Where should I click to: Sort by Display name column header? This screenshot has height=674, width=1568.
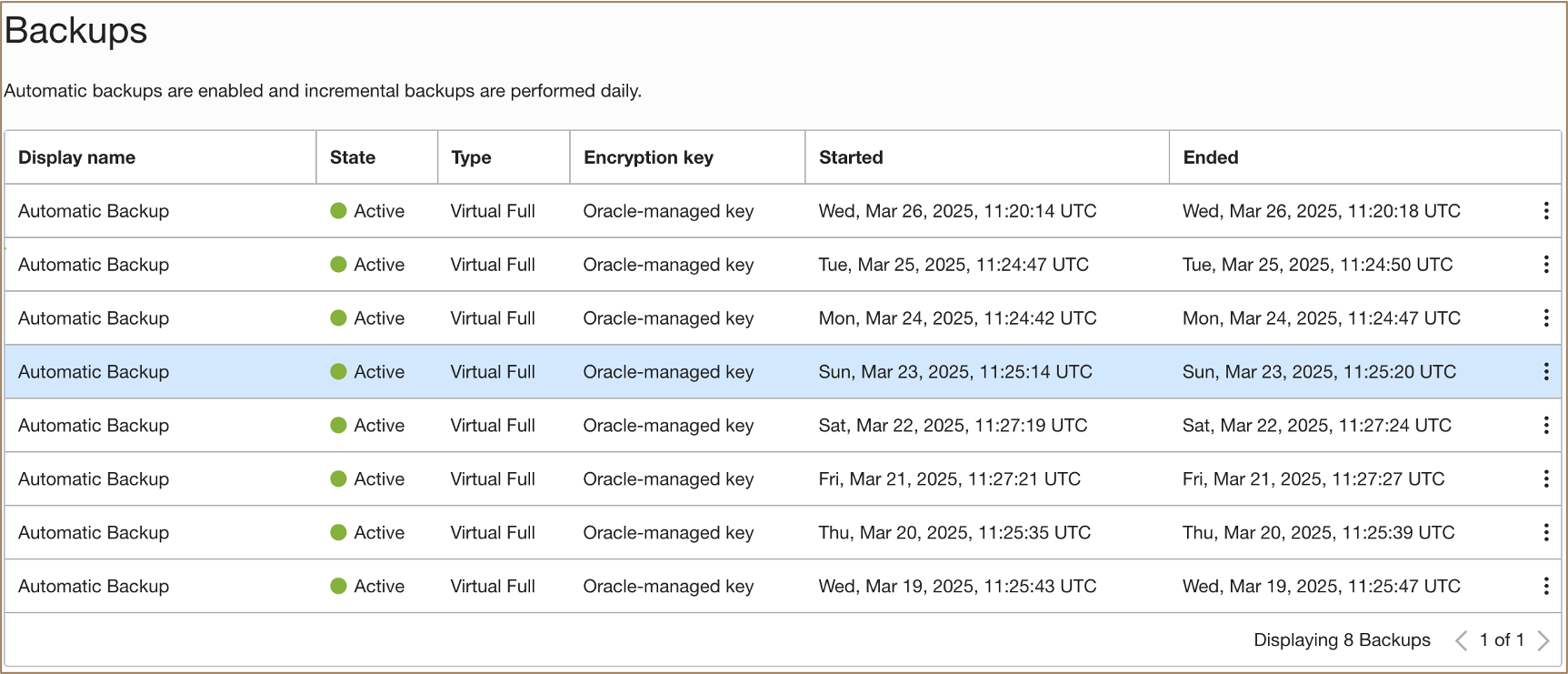[x=77, y=157]
